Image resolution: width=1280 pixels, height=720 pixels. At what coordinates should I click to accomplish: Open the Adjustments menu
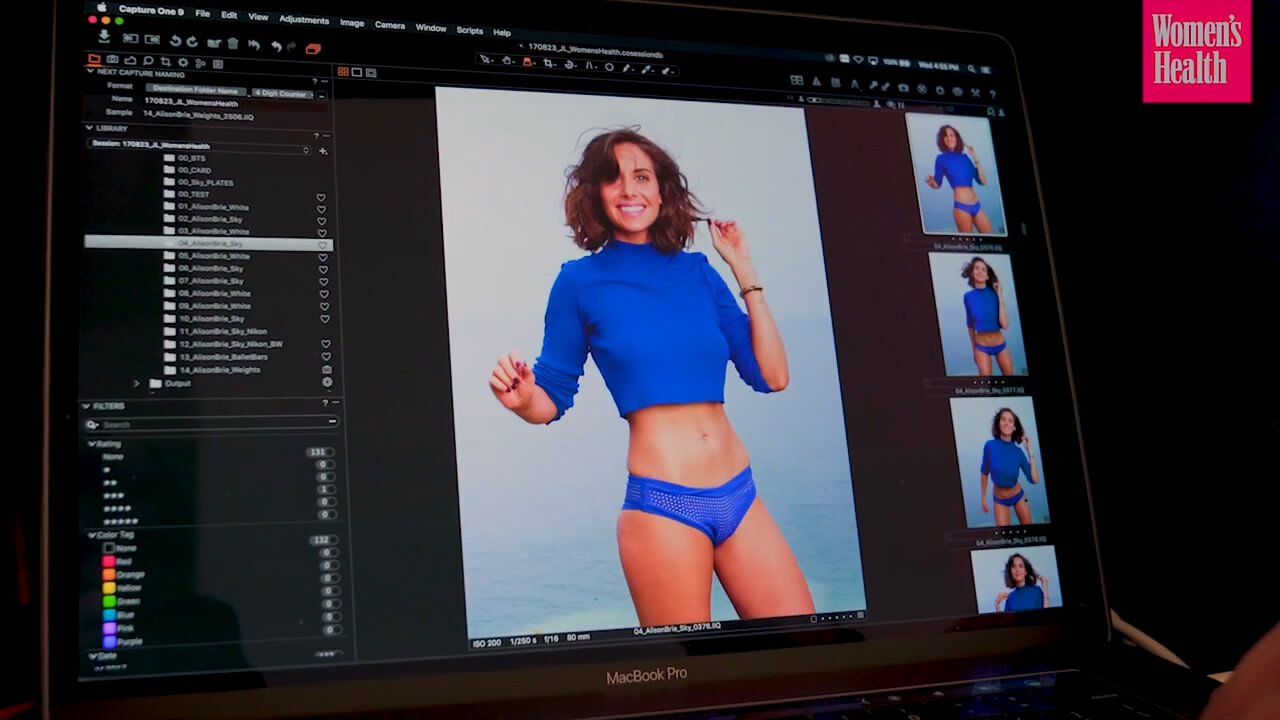[x=304, y=20]
